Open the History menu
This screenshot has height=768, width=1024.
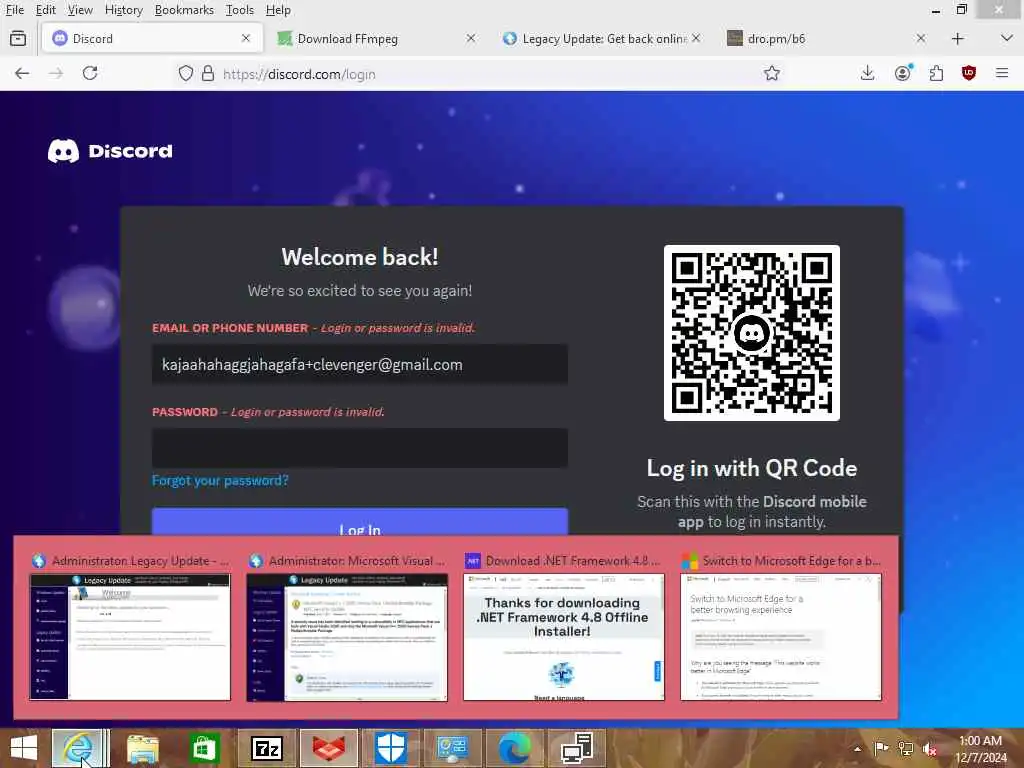123,10
